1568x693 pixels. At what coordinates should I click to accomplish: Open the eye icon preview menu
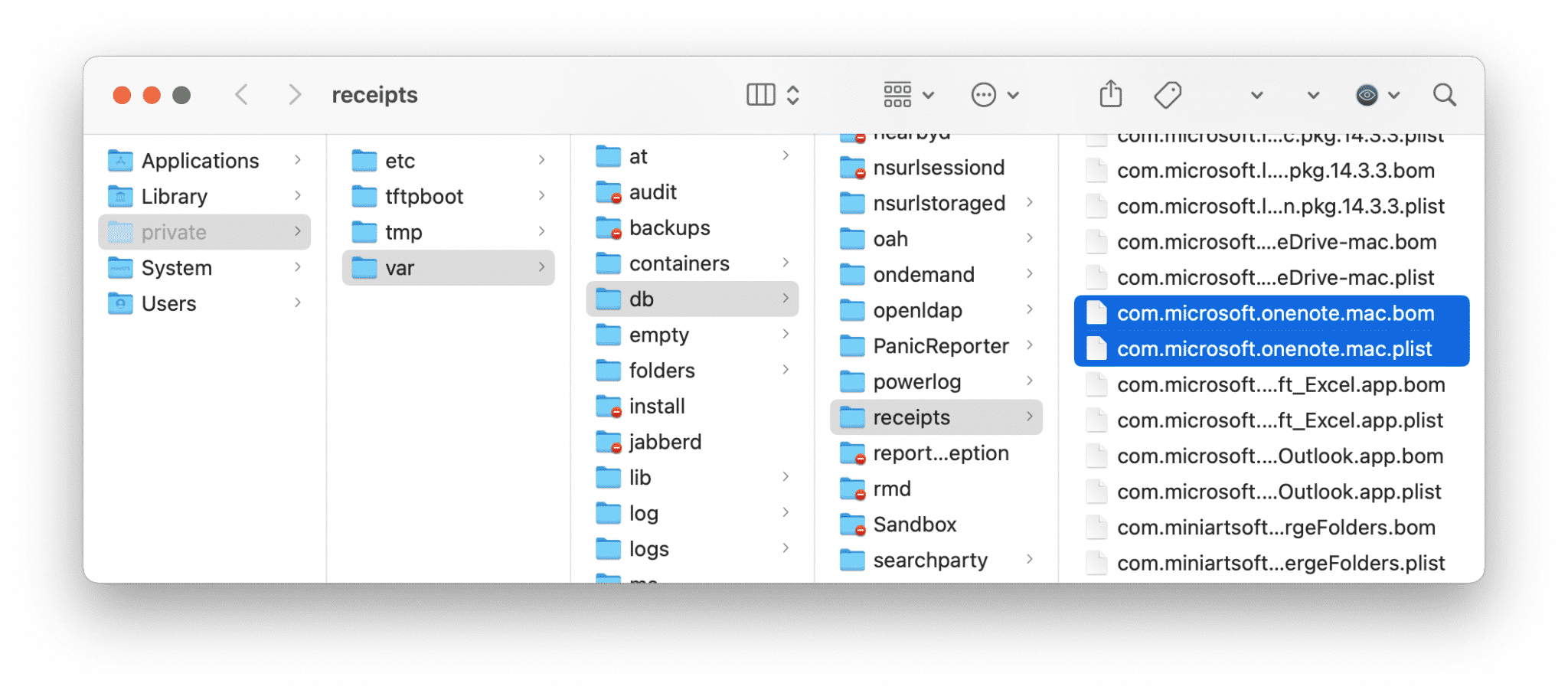tap(1377, 95)
